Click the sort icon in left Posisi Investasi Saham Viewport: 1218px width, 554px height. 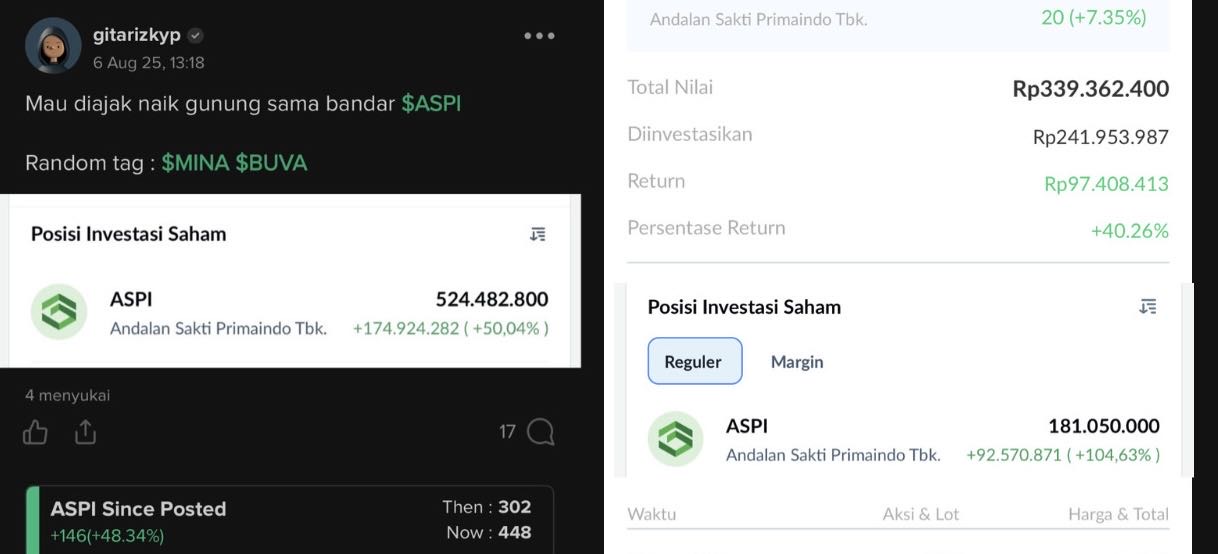point(538,234)
